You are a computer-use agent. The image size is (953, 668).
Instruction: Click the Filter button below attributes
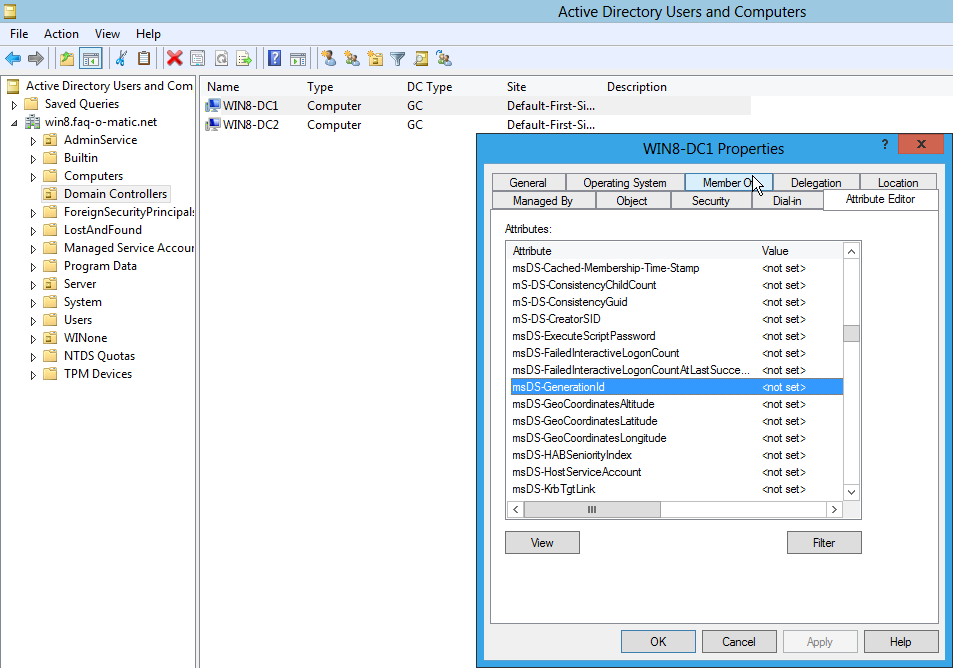824,543
